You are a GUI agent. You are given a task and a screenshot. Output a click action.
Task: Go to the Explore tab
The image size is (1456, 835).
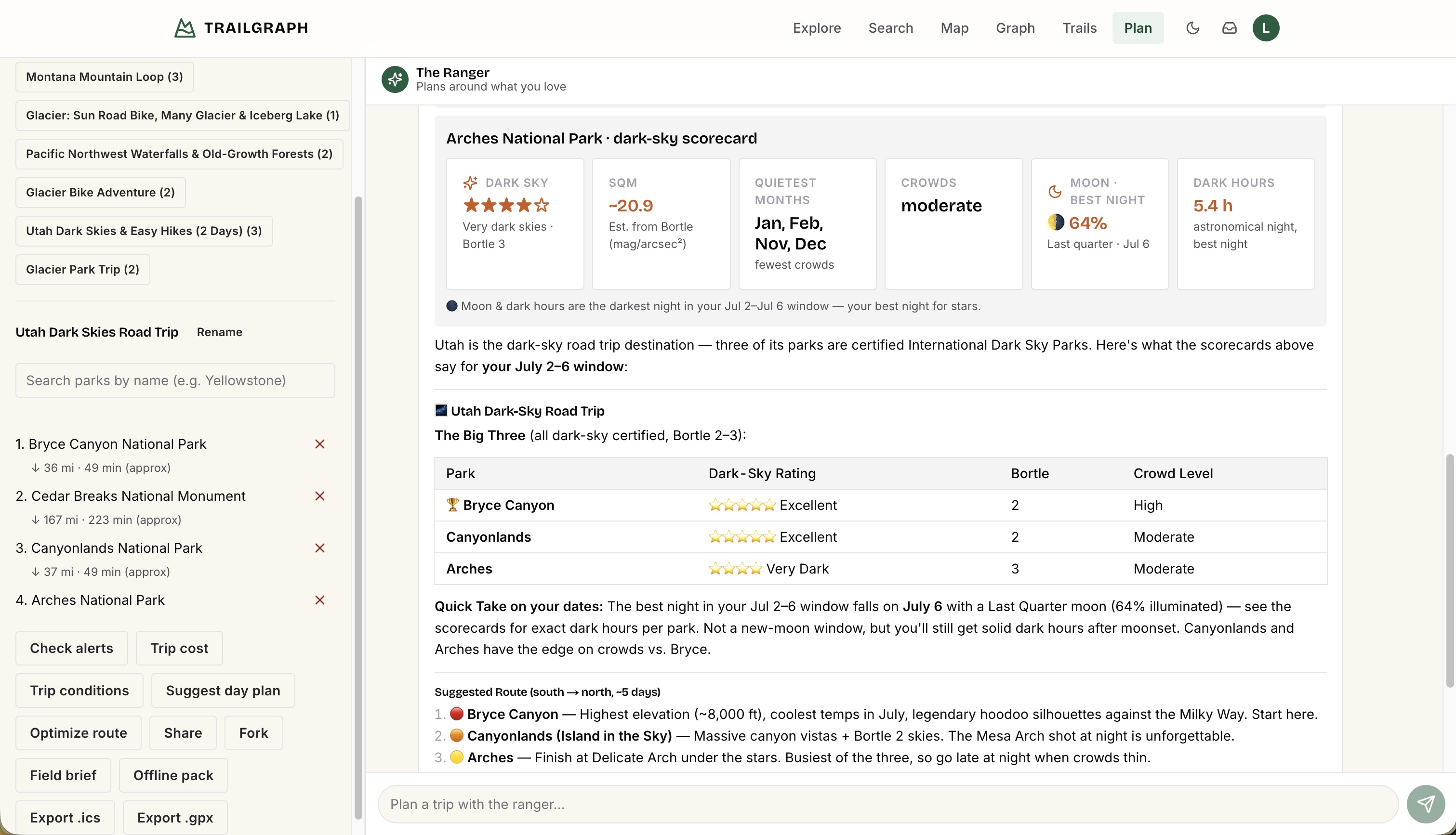pyautogui.click(x=816, y=27)
